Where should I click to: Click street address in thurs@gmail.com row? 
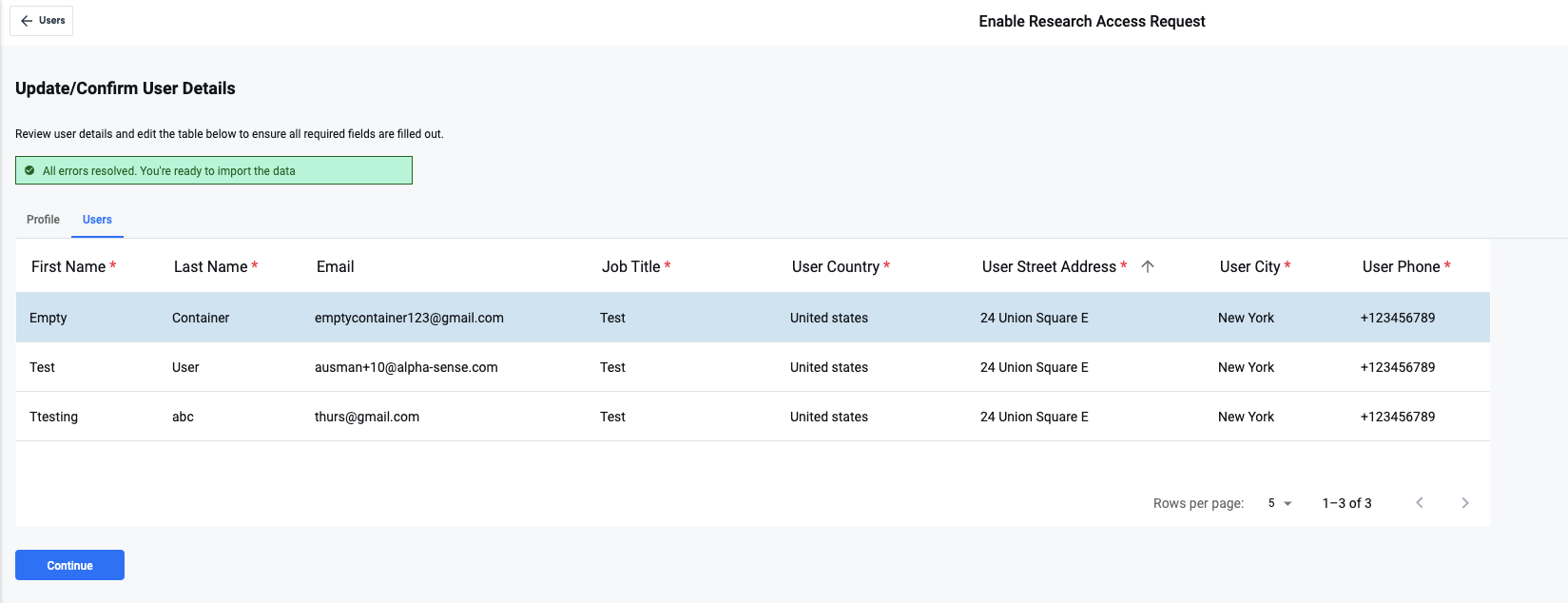[1035, 417]
